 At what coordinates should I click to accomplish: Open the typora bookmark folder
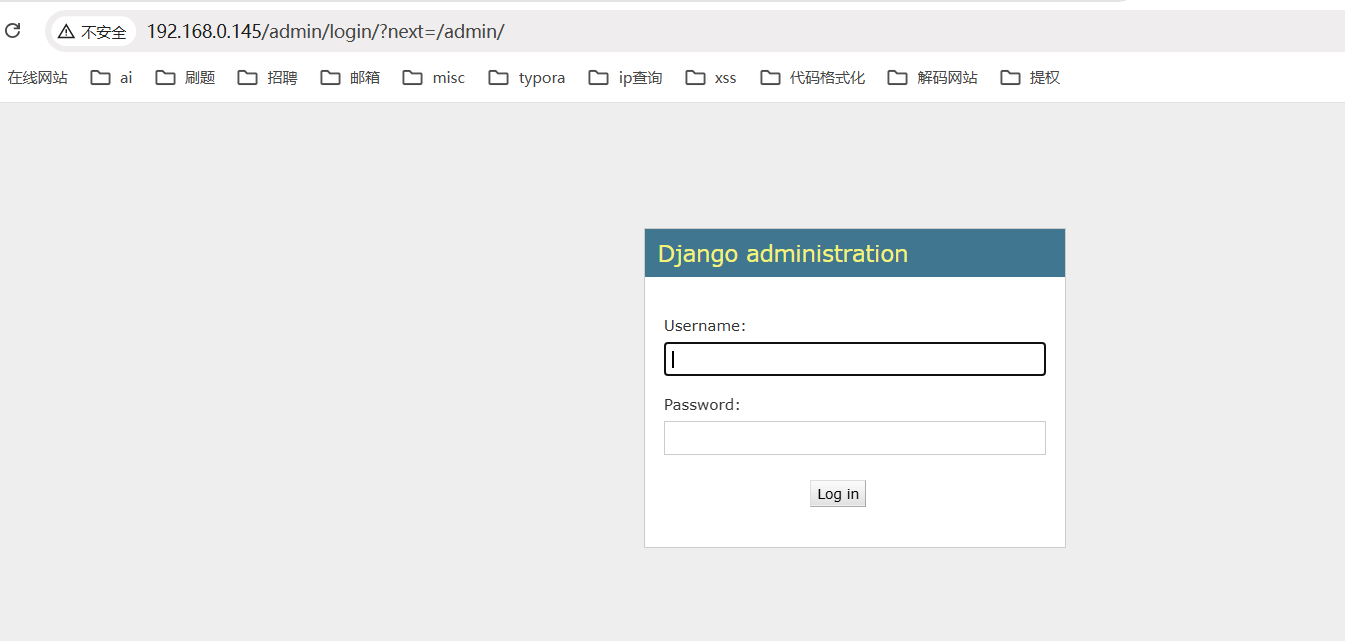click(527, 78)
